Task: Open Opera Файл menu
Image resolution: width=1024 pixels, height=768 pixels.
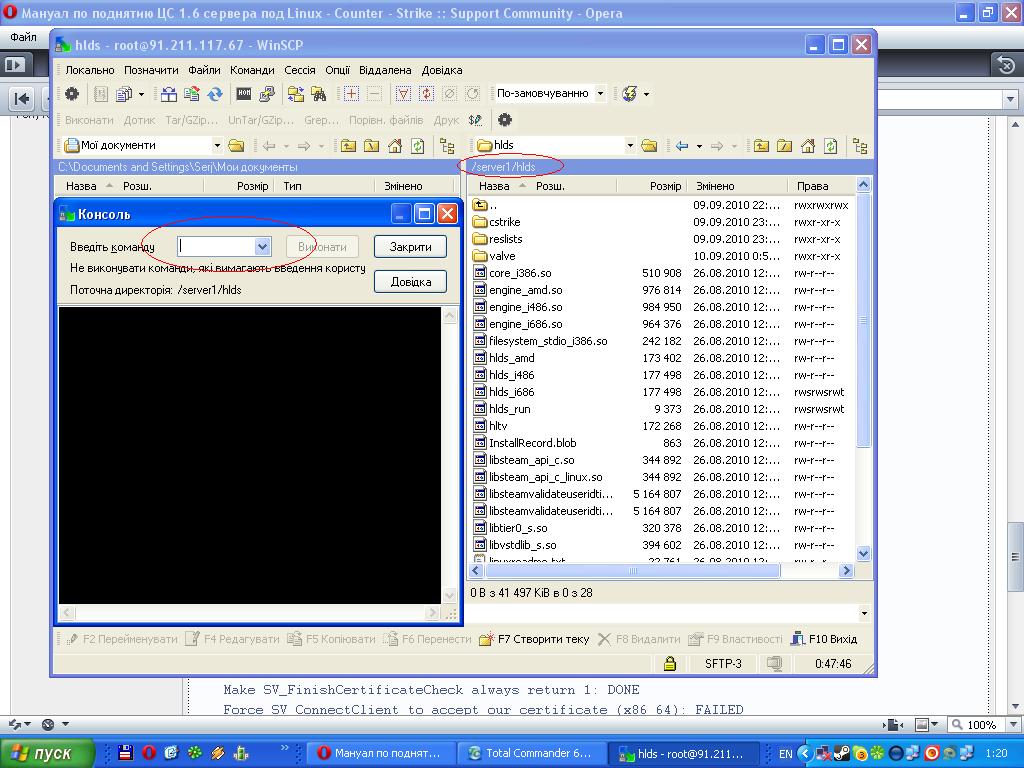Action: (x=24, y=37)
